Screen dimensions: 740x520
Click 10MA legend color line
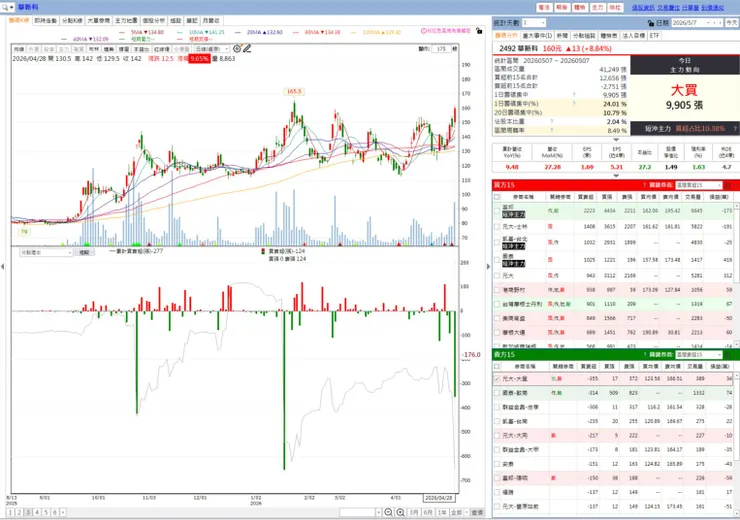pos(180,32)
